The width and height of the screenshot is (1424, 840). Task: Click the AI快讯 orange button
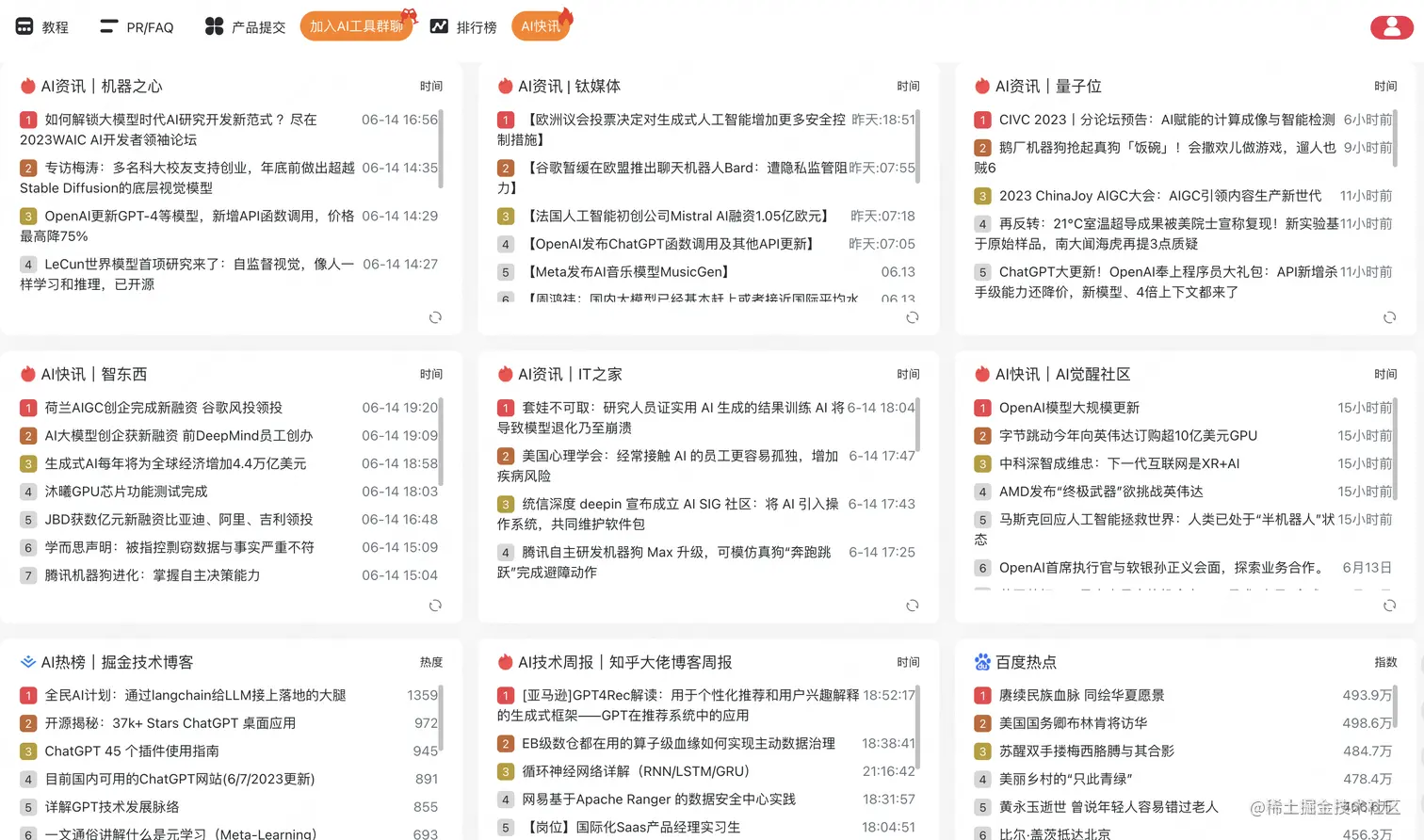[x=541, y=26]
